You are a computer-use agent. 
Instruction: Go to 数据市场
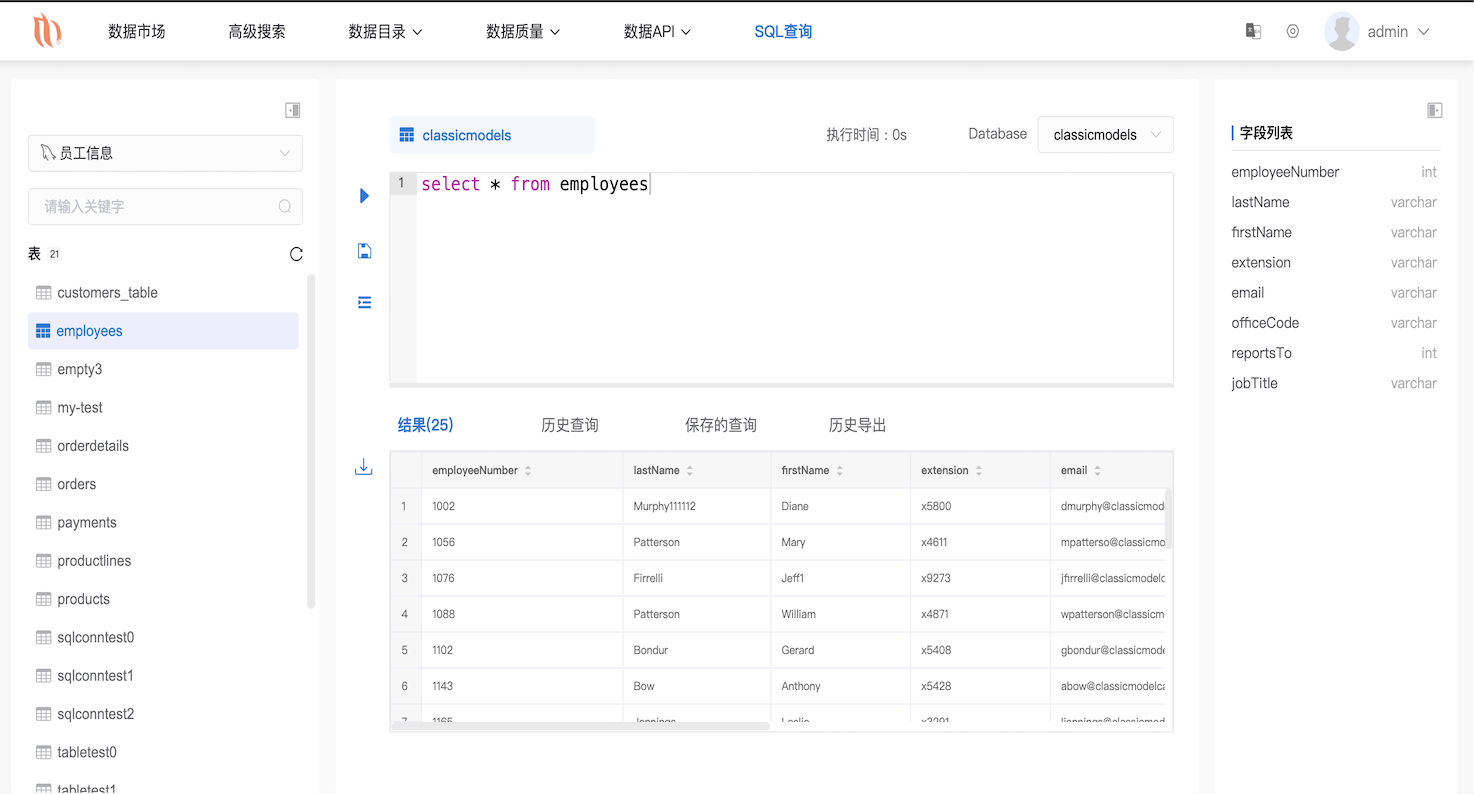click(x=137, y=32)
